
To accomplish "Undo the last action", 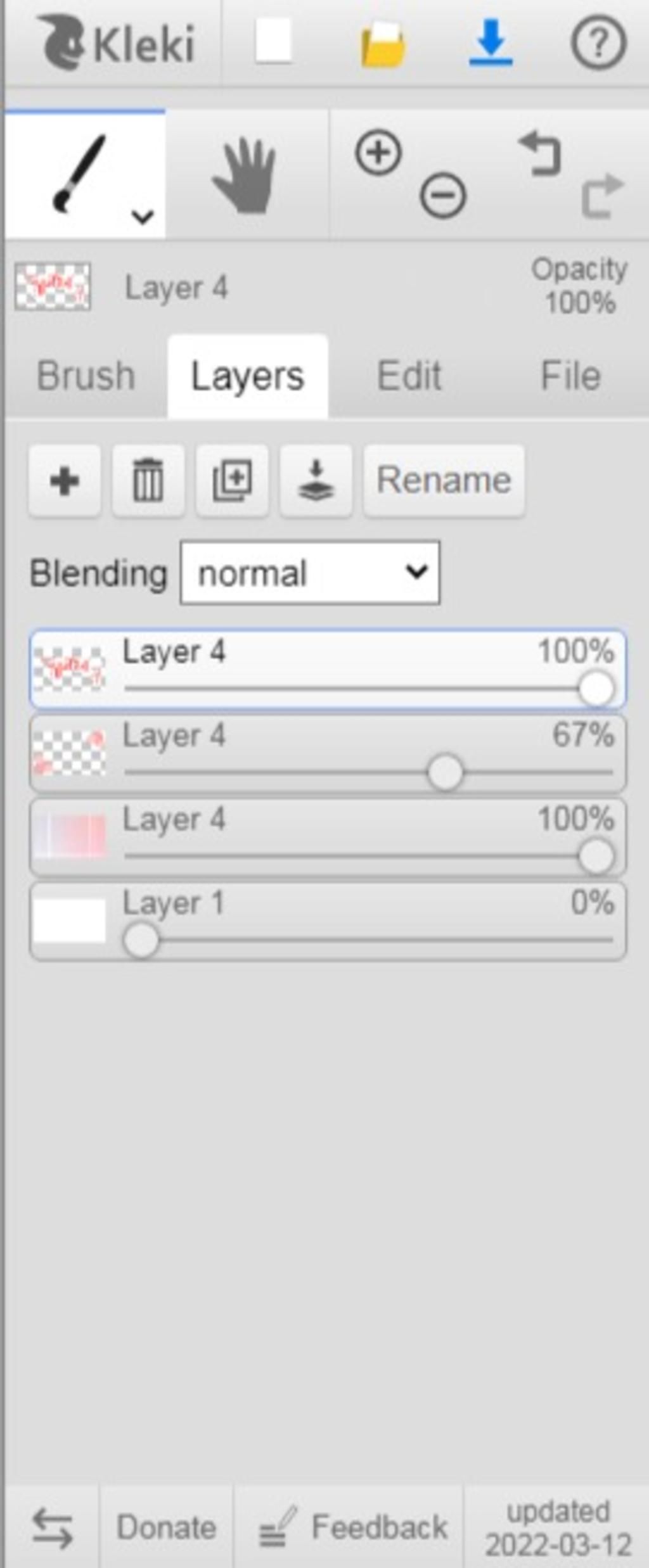I will 541,153.
